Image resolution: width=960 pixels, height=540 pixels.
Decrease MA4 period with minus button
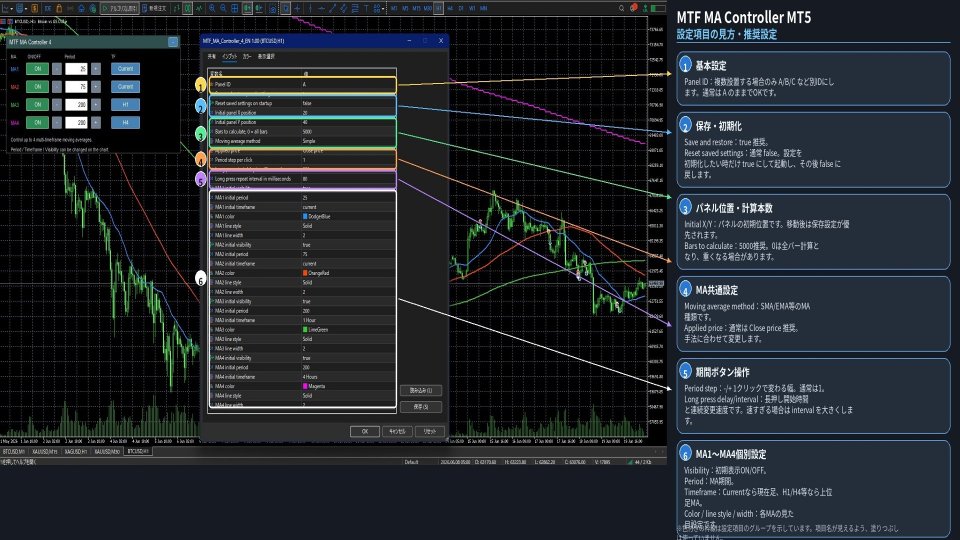[x=57, y=122]
